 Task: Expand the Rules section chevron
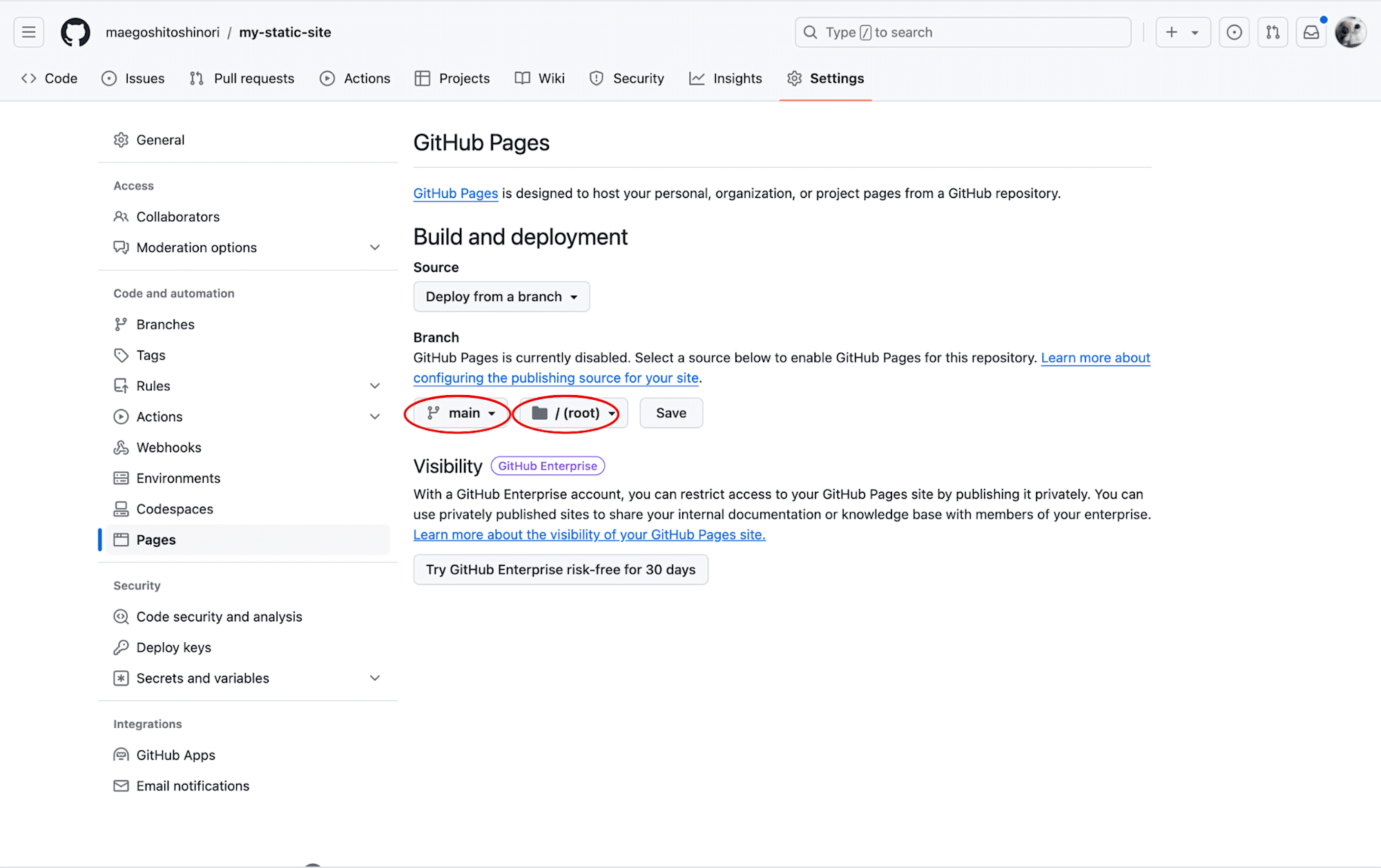[375, 386]
